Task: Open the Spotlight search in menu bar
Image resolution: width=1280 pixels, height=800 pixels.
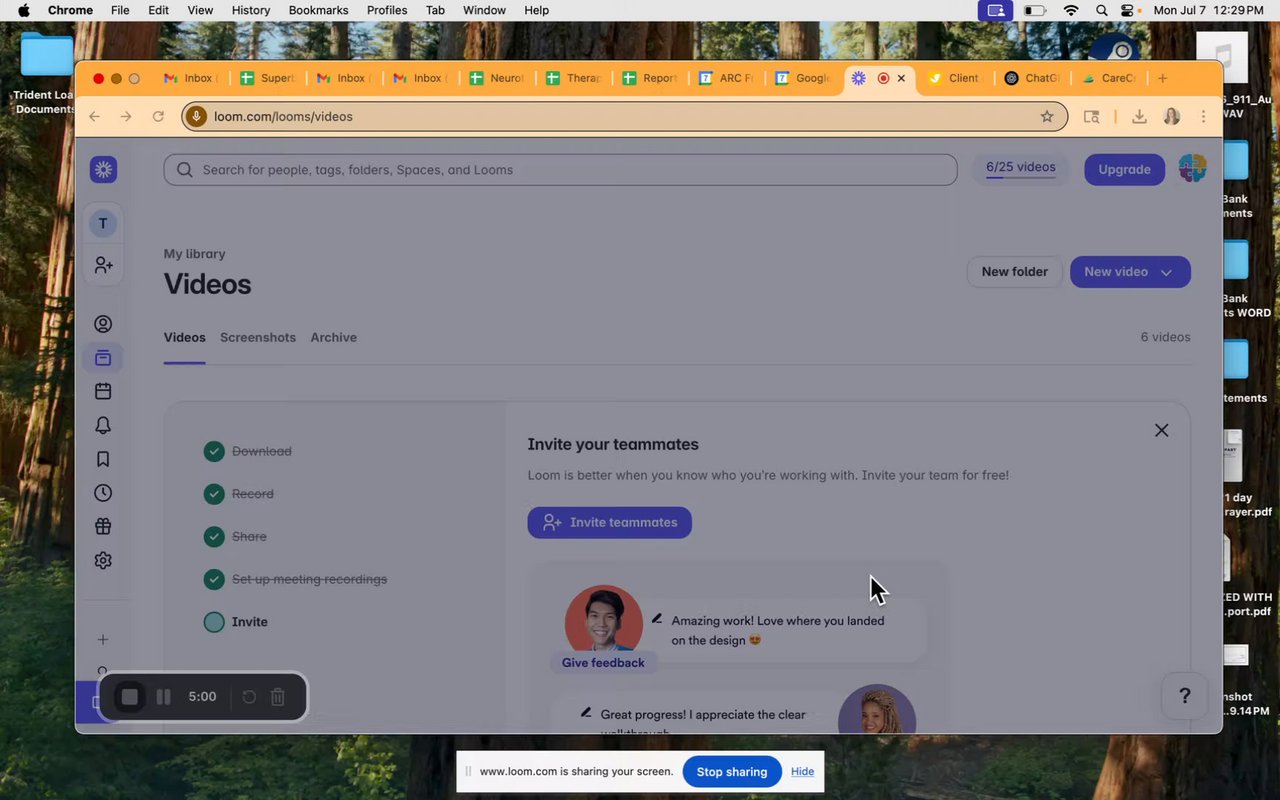Action: [1101, 10]
